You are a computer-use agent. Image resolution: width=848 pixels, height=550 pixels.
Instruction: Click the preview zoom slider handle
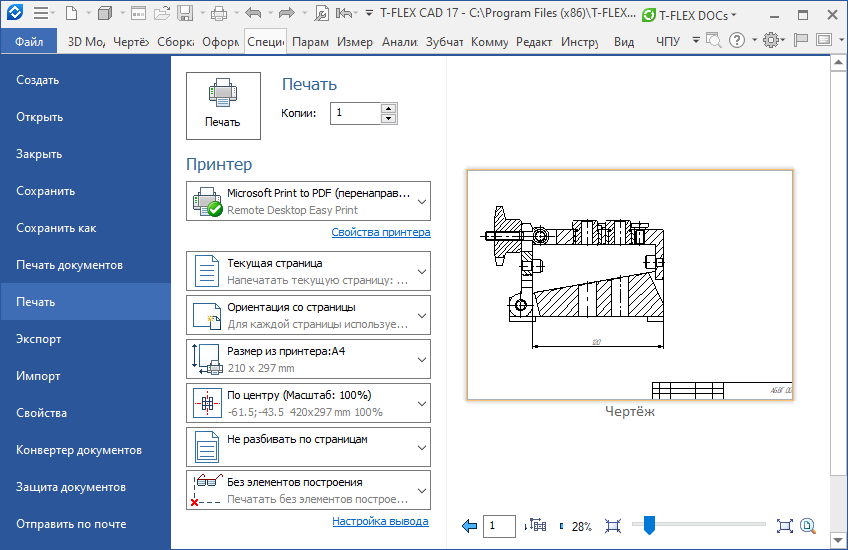649,523
